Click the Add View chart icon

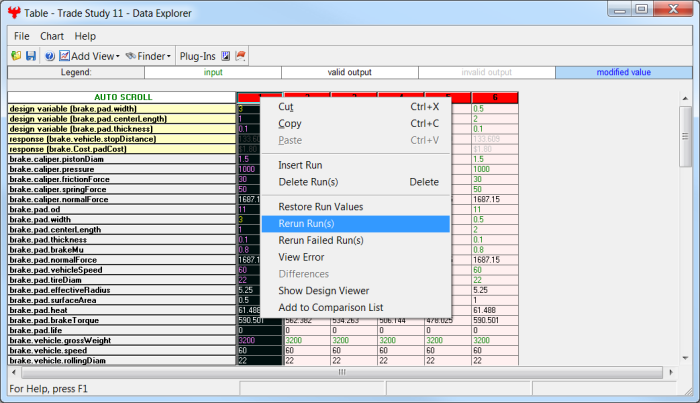point(64,56)
